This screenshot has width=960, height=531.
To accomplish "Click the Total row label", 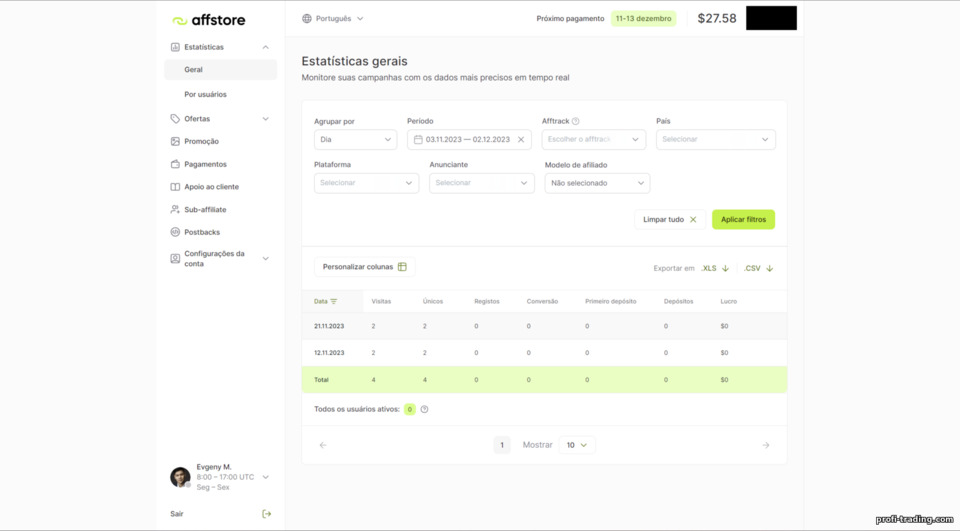I will [321, 380].
